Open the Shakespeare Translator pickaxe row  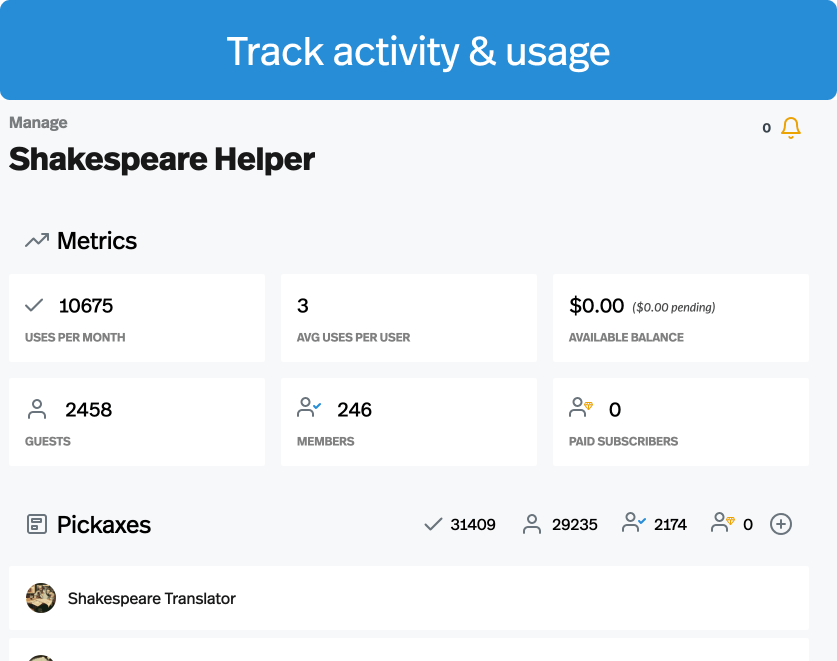point(408,599)
